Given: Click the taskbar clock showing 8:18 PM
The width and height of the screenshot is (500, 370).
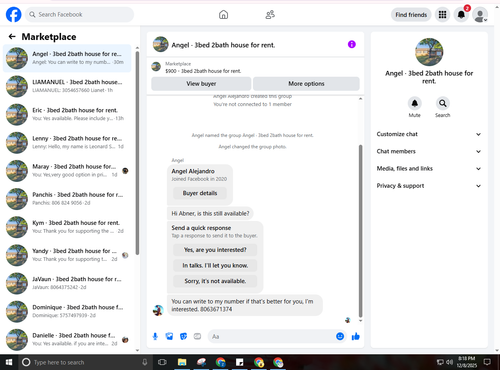Looking at the screenshot, I should click(x=467, y=362).
